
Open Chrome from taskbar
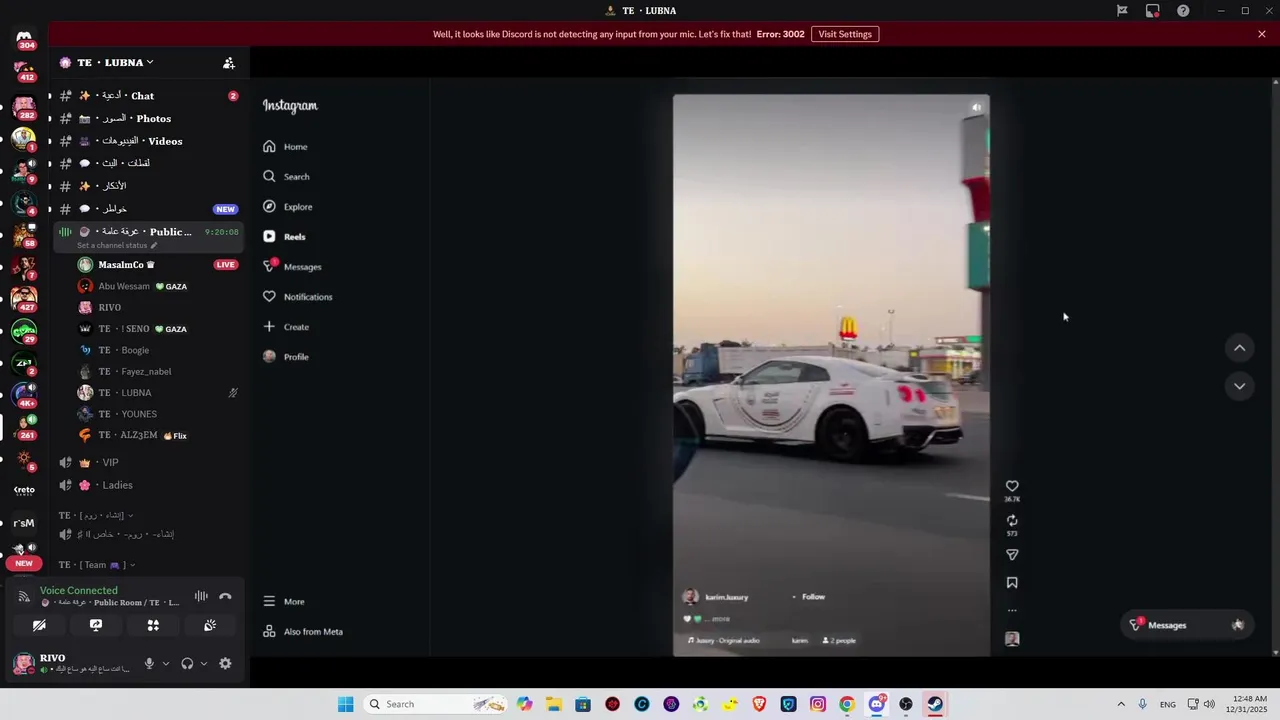[x=847, y=704]
